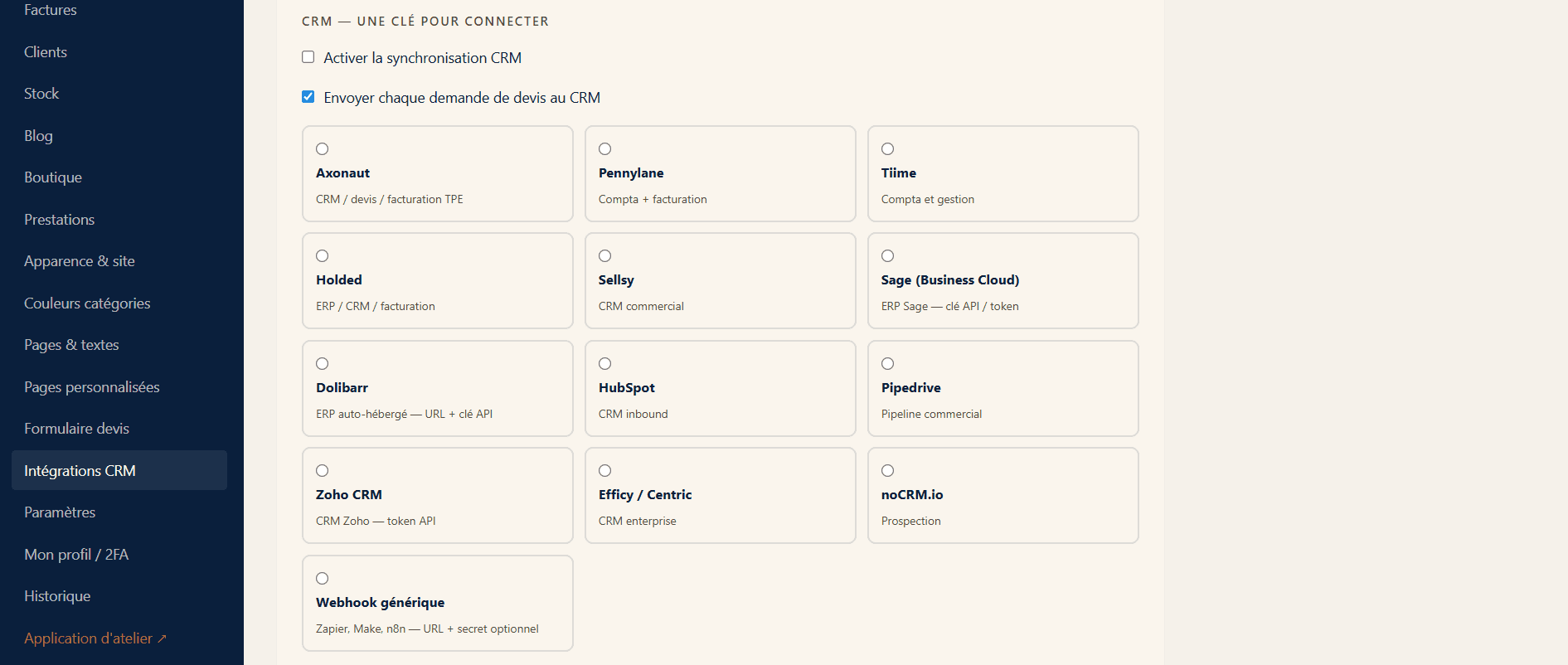The width and height of the screenshot is (1568, 665).
Task: Choose the Pennylane radio option
Action: click(605, 149)
